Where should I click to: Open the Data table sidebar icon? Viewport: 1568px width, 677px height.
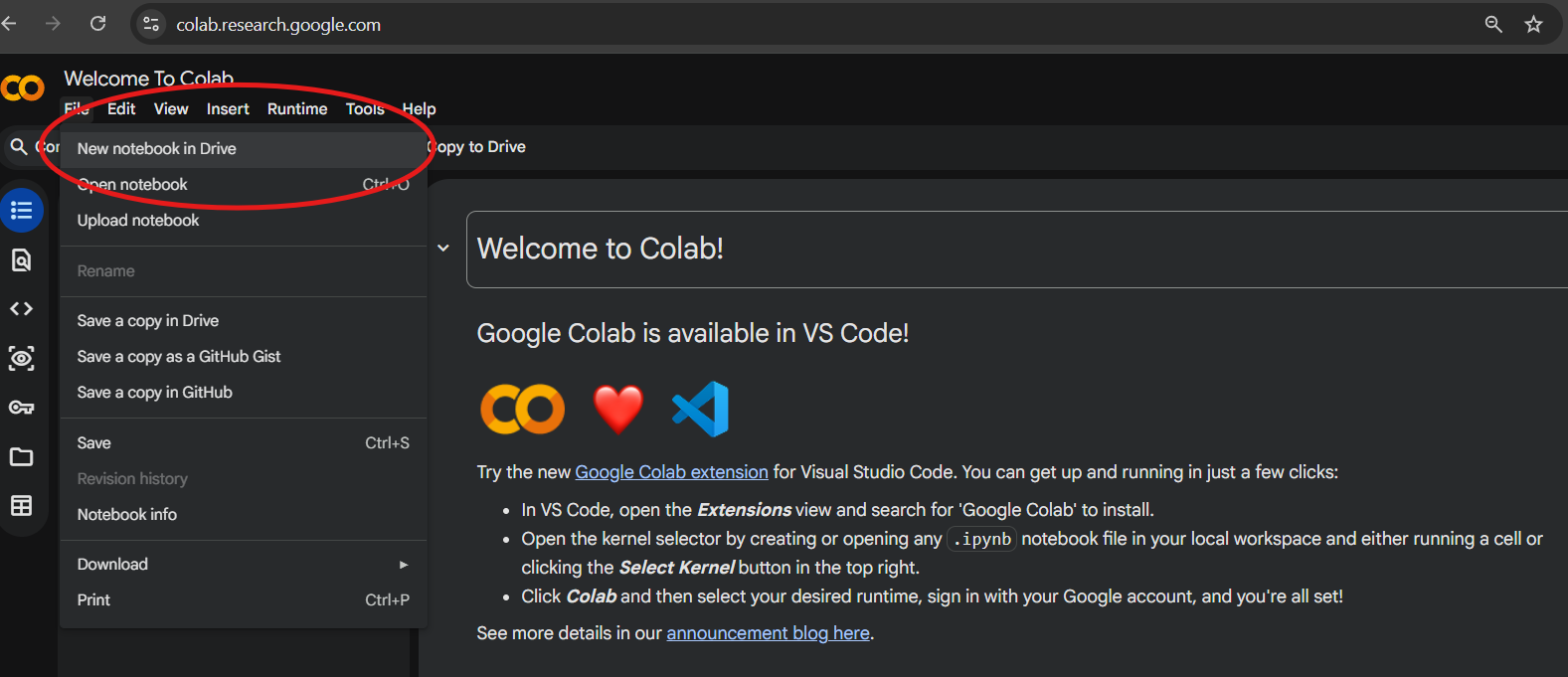(x=21, y=506)
